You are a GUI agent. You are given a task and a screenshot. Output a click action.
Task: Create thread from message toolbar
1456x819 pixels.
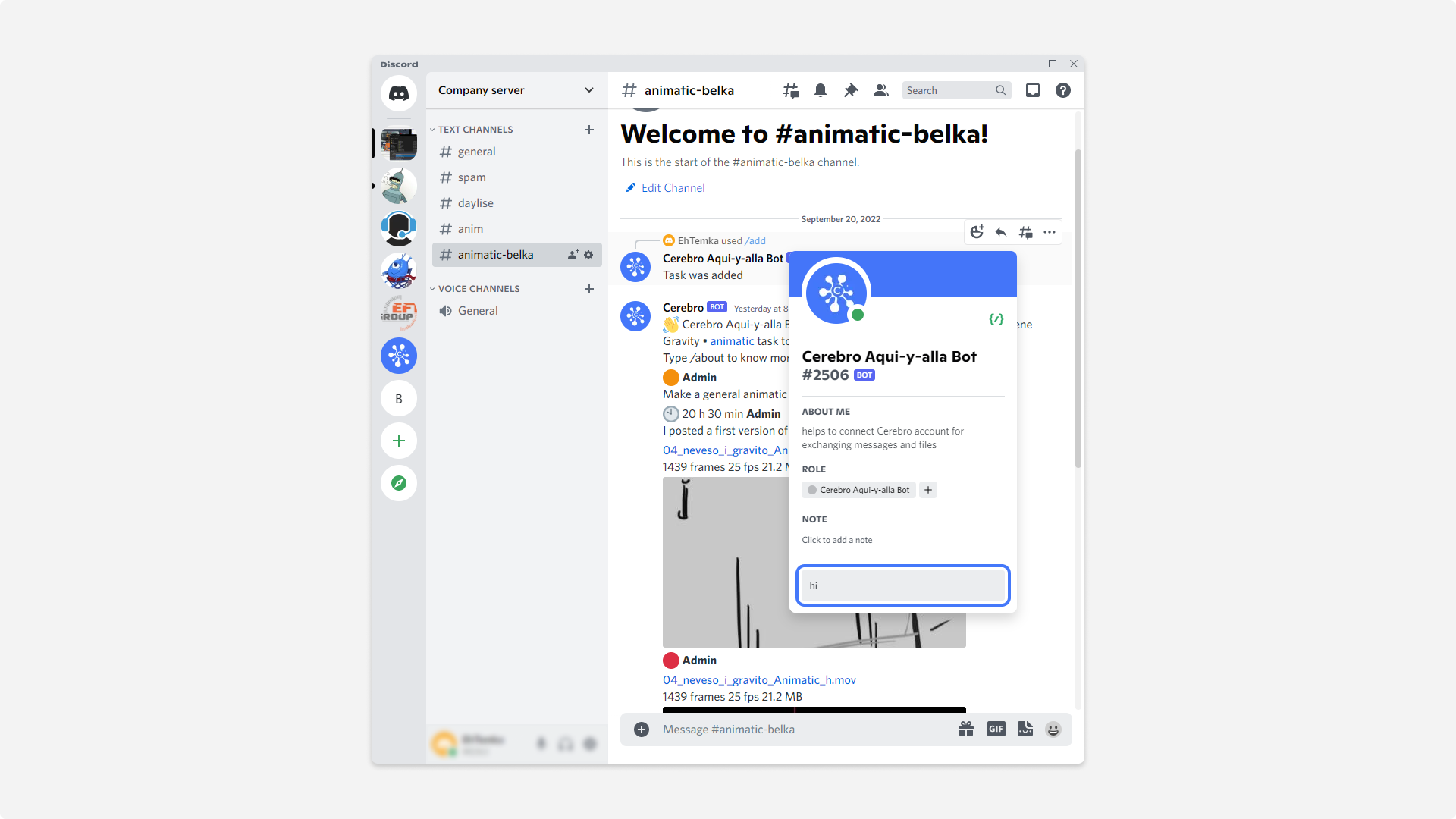[x=1025, y=232]
